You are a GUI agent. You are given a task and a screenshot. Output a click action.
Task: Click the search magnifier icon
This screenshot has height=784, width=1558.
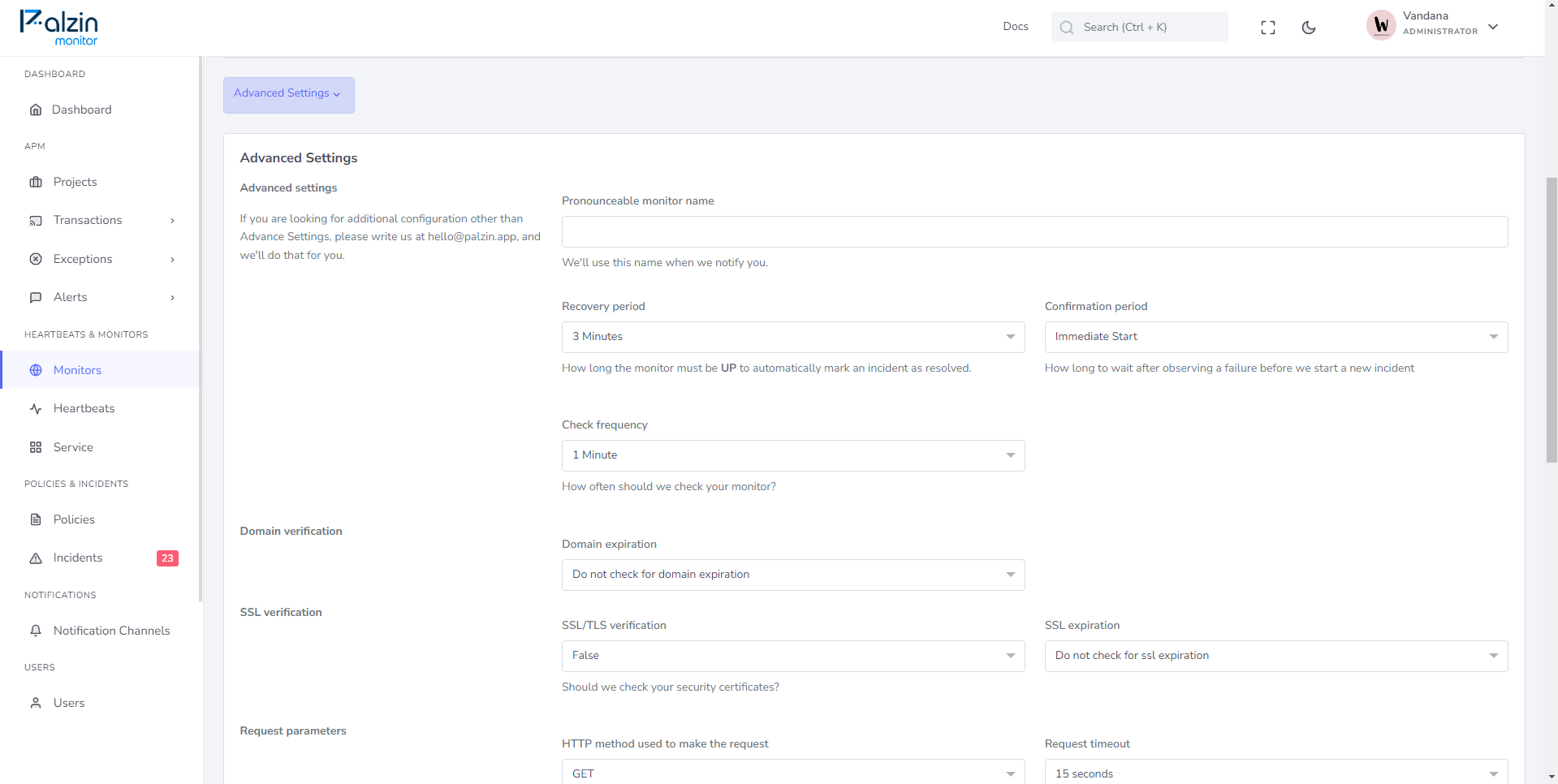pyautogui.click(x=1067, y=28)
